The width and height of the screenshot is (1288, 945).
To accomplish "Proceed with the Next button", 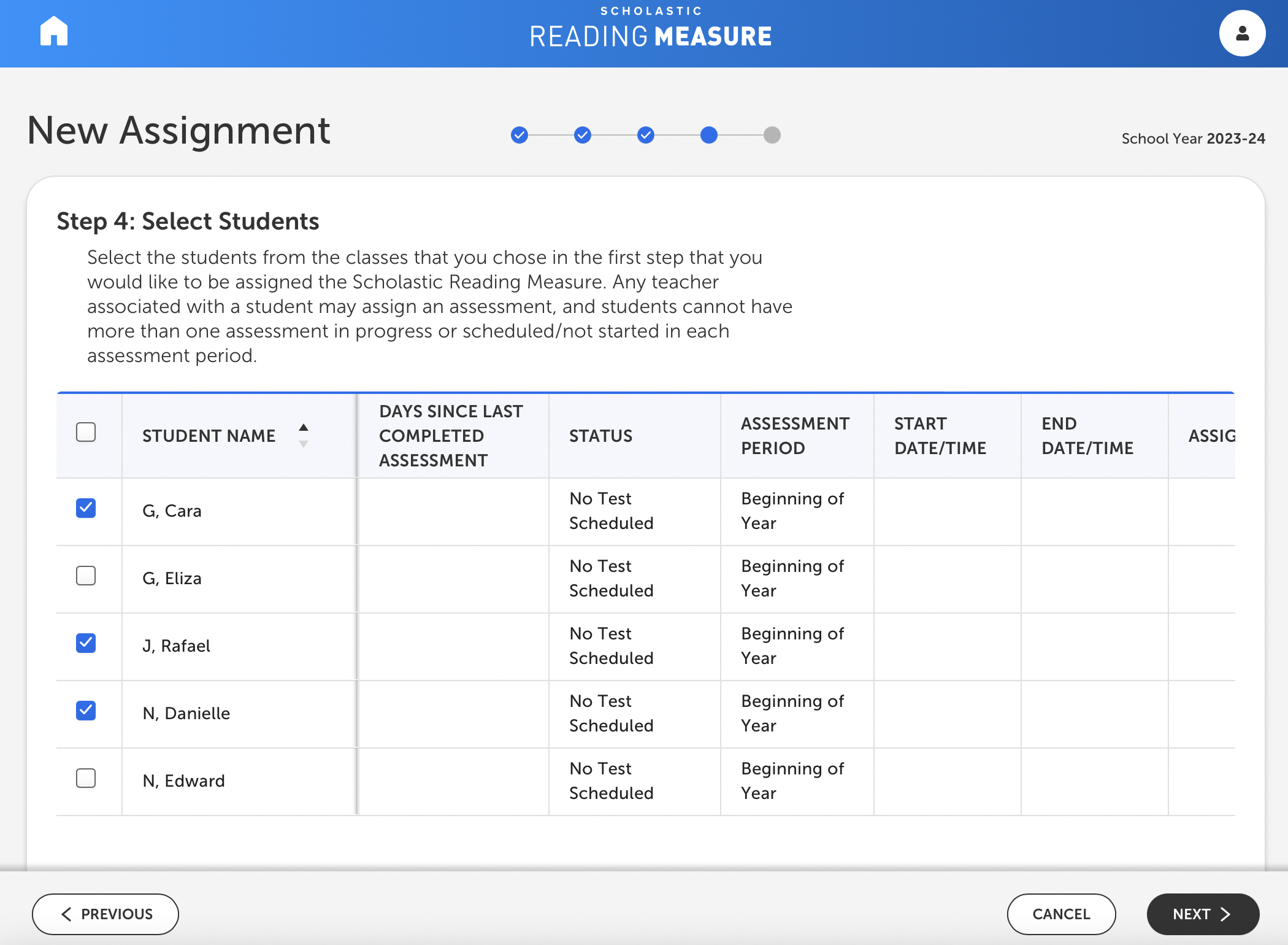I will point(1203,914).
